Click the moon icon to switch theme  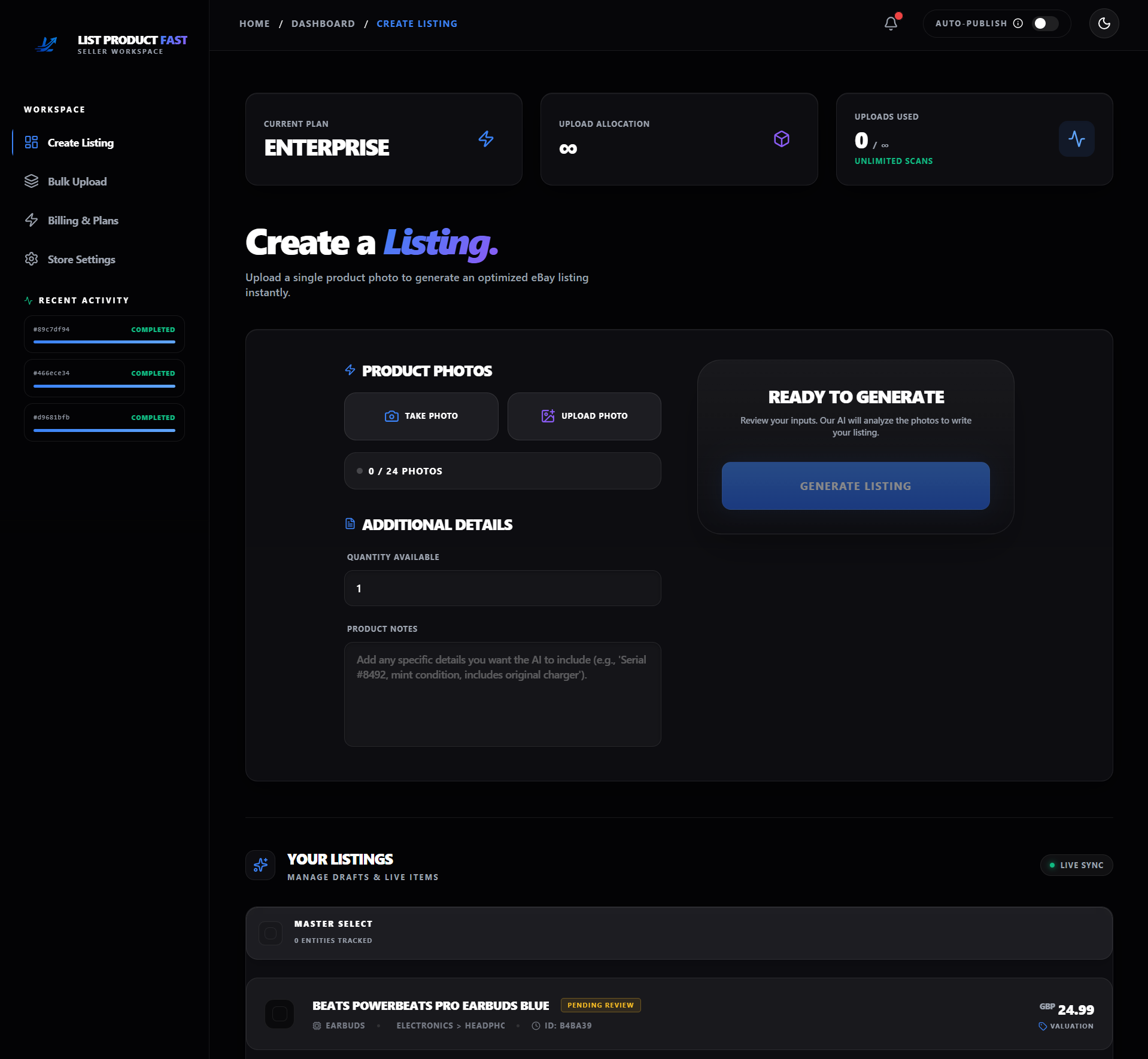1104,23
